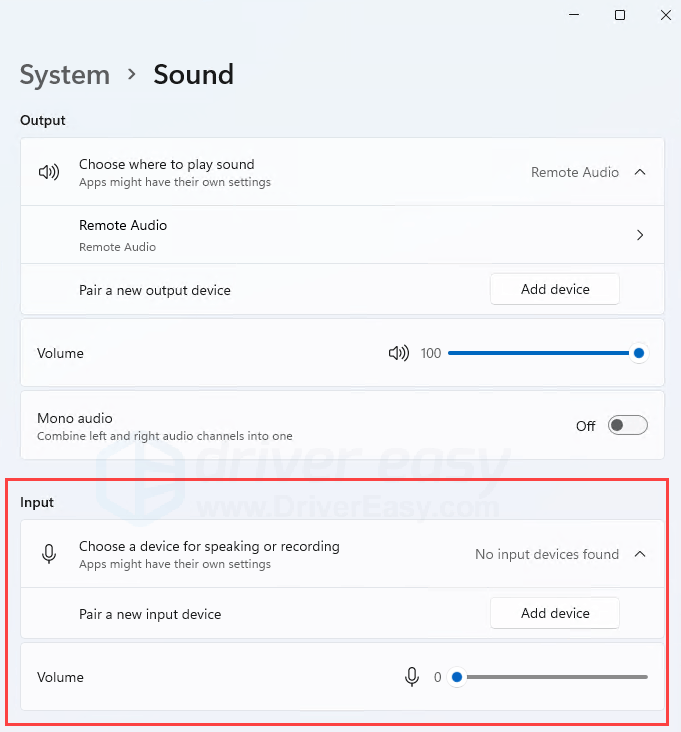This screenshot has width=681, height=732.
Task: Mute output via the Volume speaker icon
Action: click(399, 353)
